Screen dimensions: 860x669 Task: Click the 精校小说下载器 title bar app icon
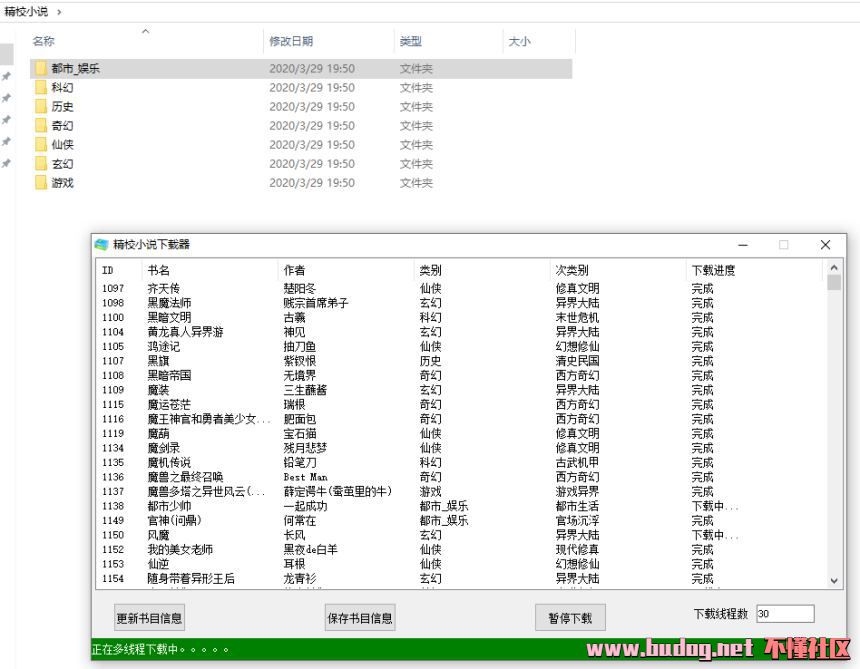click(x=101, y=245)
